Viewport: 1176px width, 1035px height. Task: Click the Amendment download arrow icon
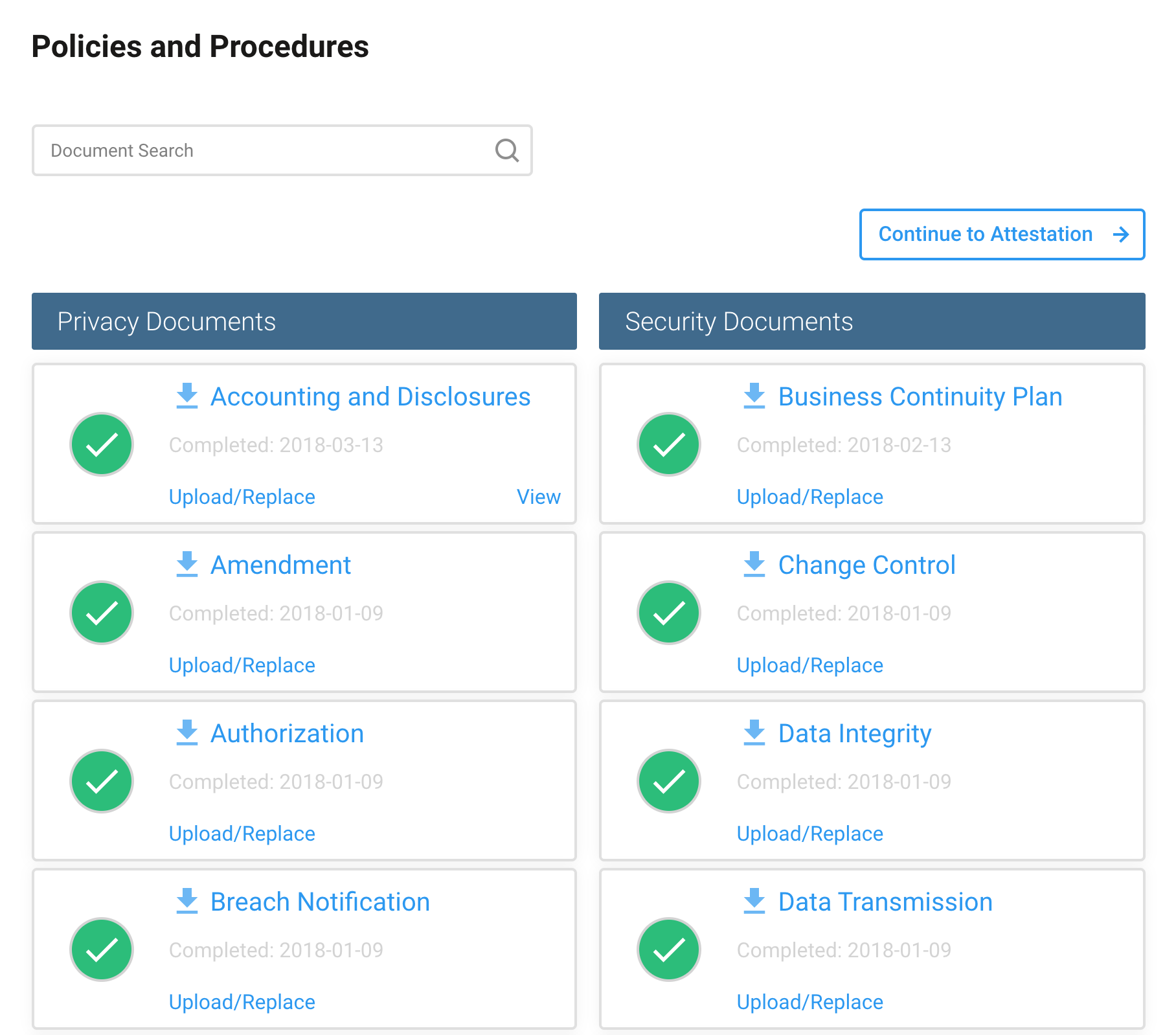click(187, 564)
